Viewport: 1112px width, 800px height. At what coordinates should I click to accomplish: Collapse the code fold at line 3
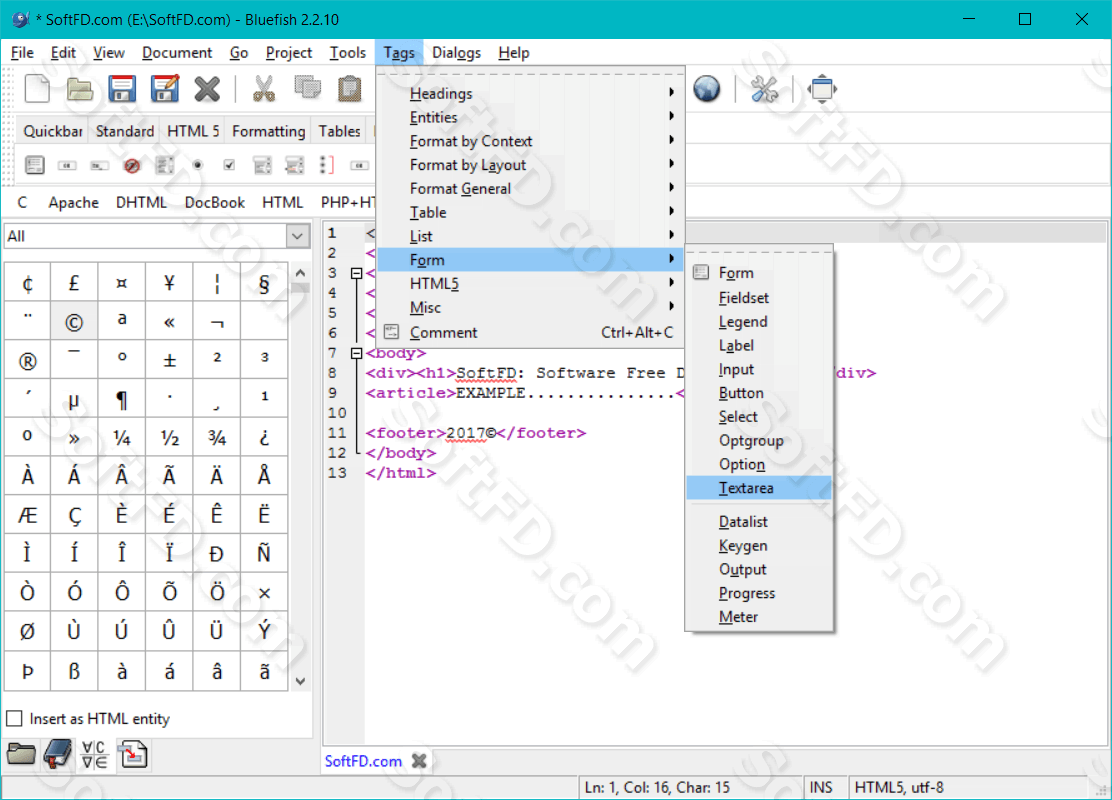tap(357, 273)
